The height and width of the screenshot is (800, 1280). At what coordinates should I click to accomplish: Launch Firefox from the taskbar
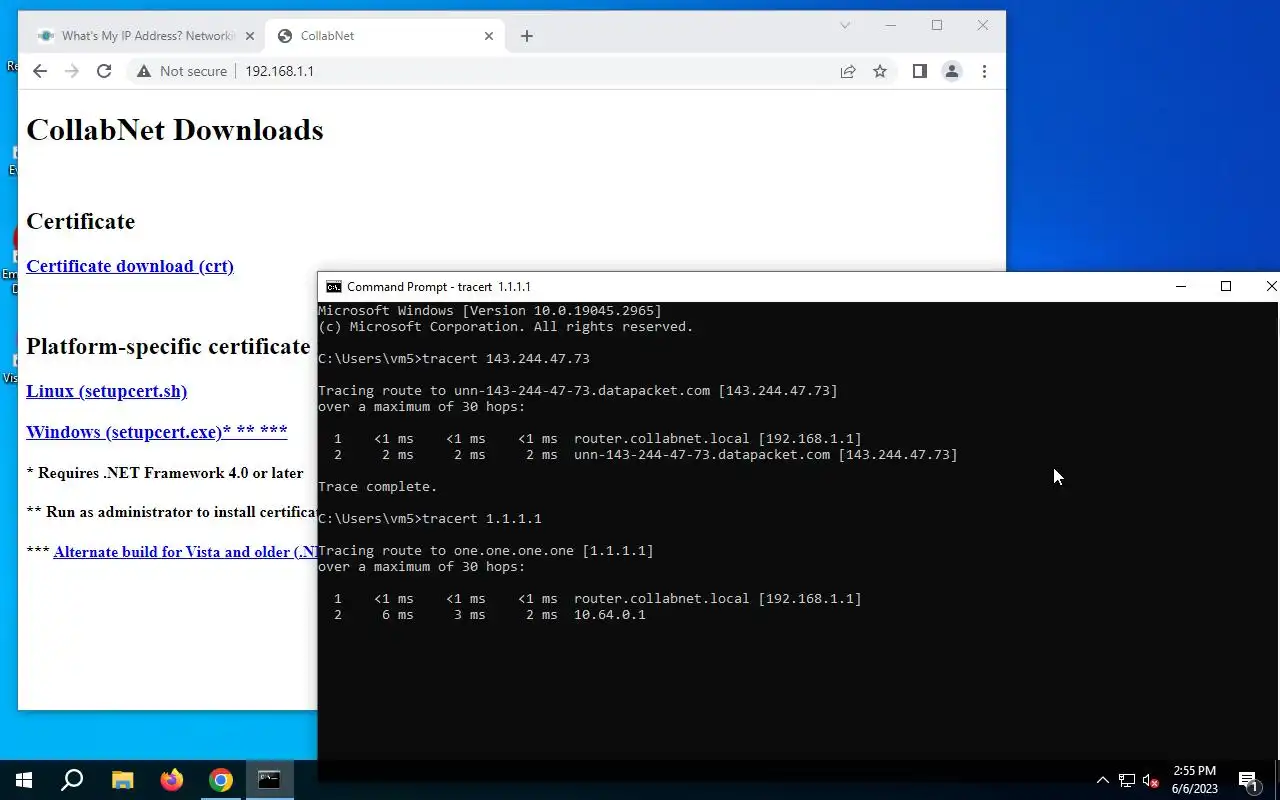click(172, 780)
